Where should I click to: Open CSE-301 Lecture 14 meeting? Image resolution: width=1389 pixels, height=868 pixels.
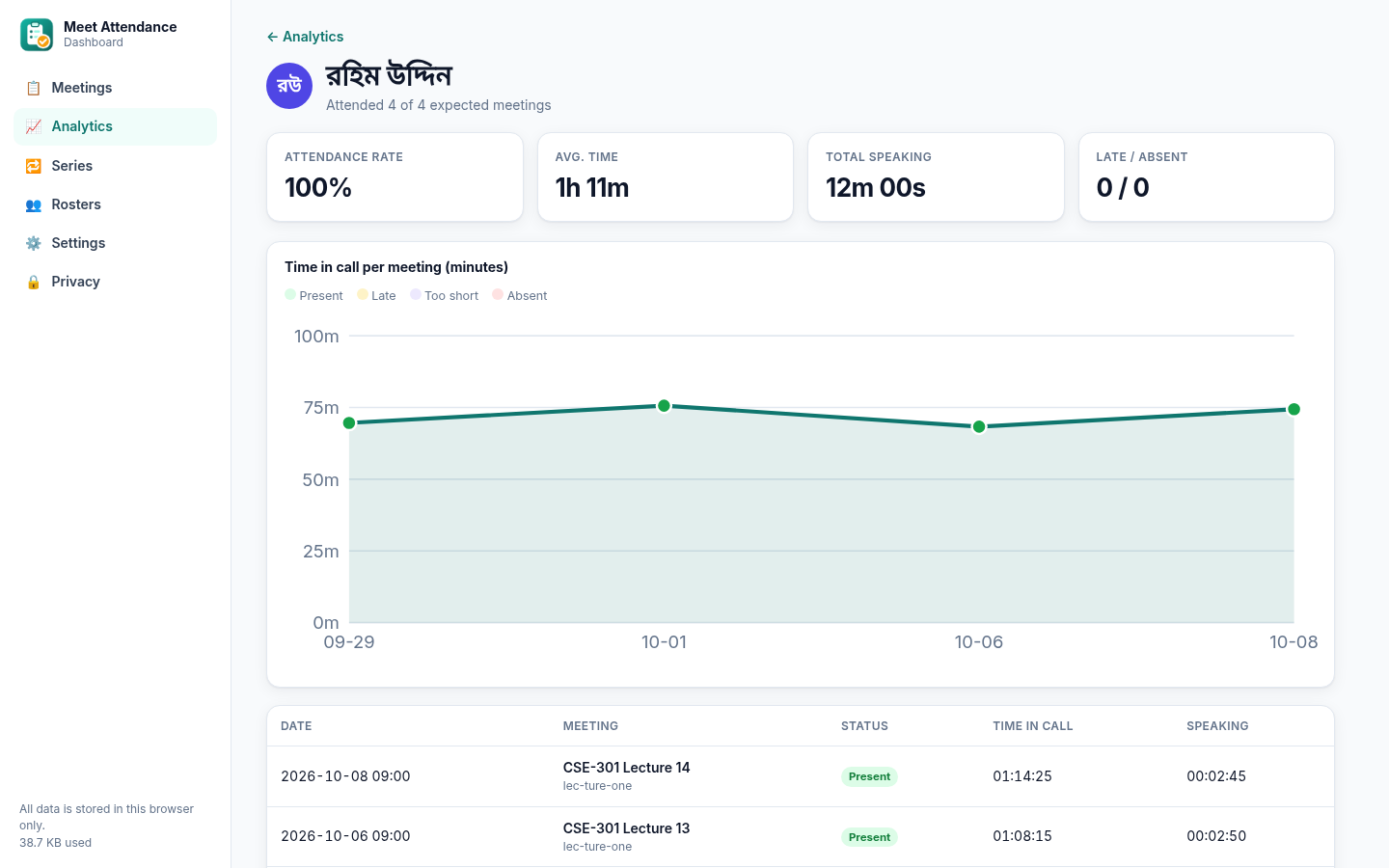point(627,768)
